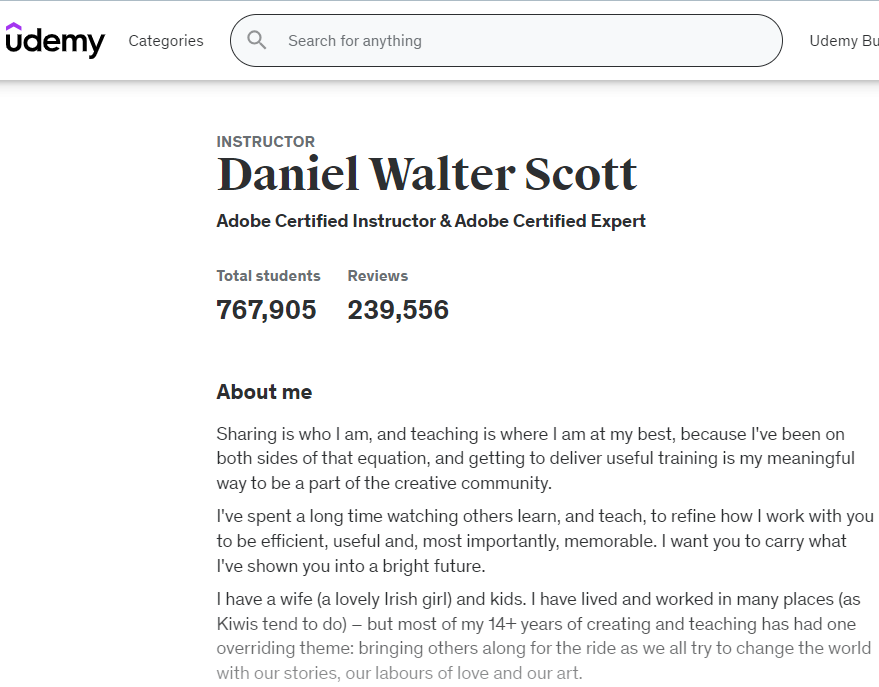Select the 767,905 student count
This screenshot has height=687, width=879.
coord(266,310)
